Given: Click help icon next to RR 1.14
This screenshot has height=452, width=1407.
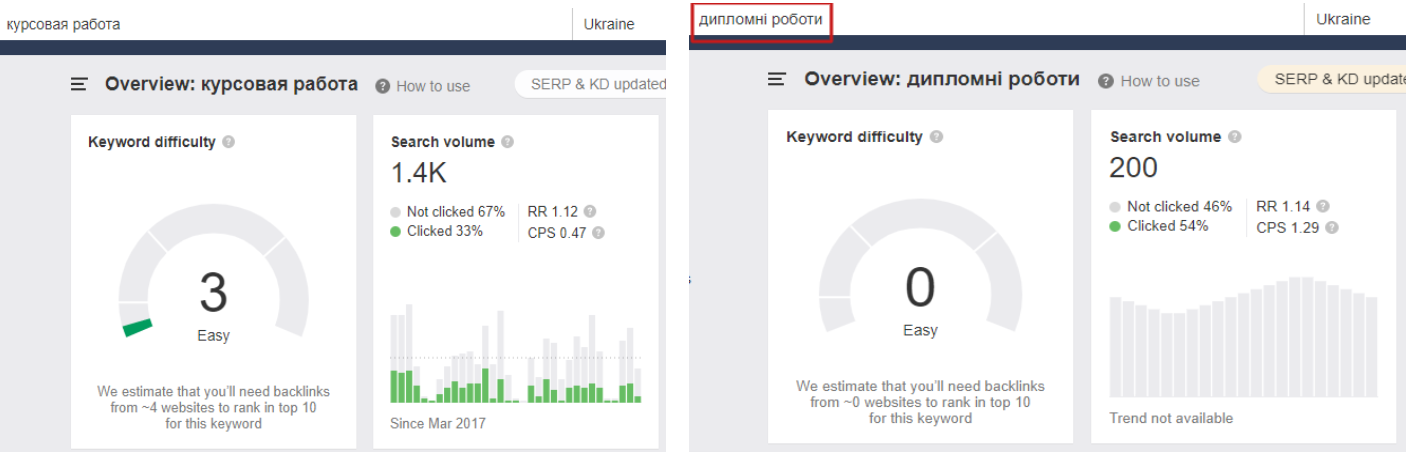Looking at the screenshot, I should tap(1323, 206).
